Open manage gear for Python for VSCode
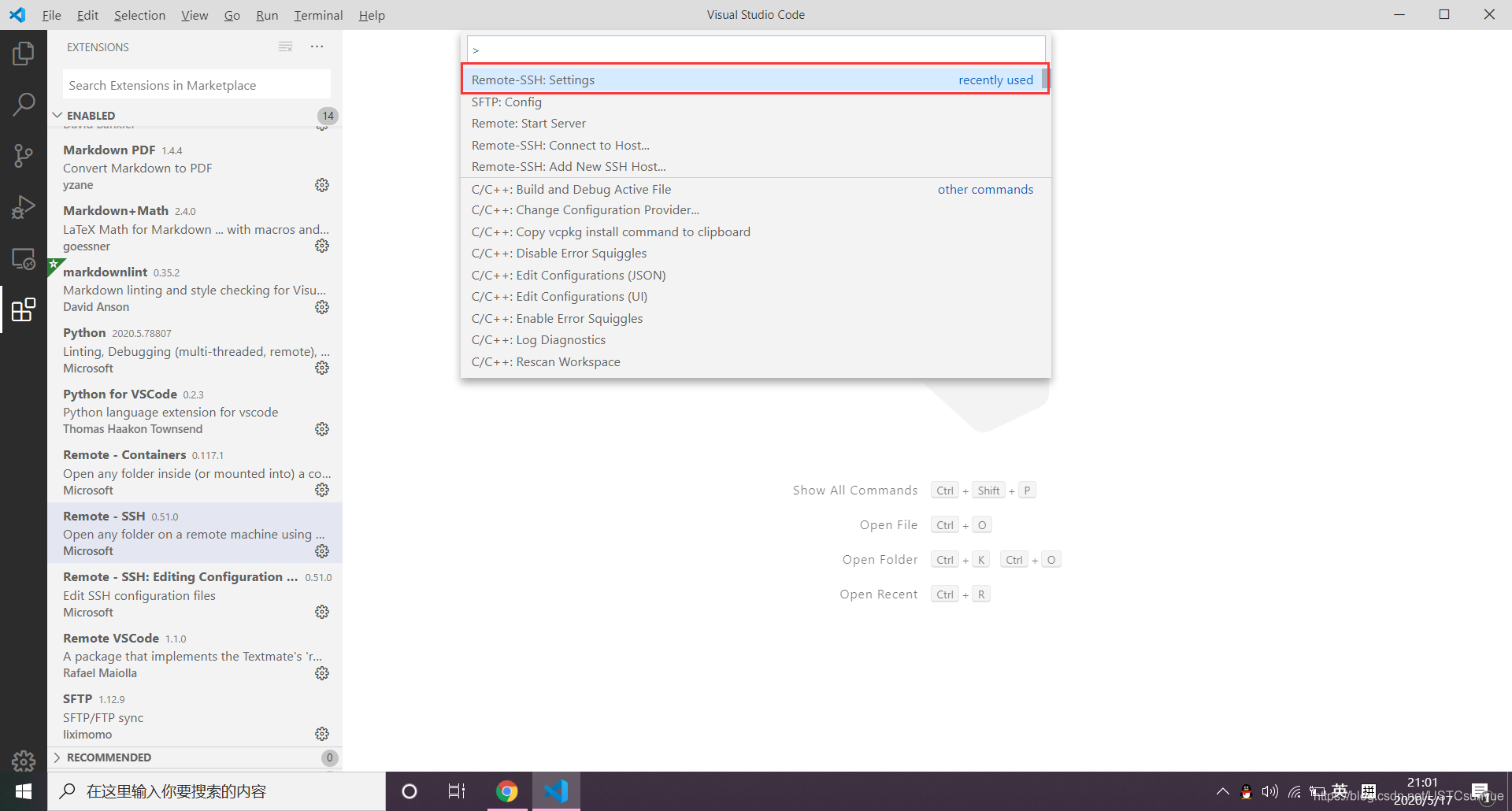The height and width of the screenshot is (811, 1512). click(322, 429)
